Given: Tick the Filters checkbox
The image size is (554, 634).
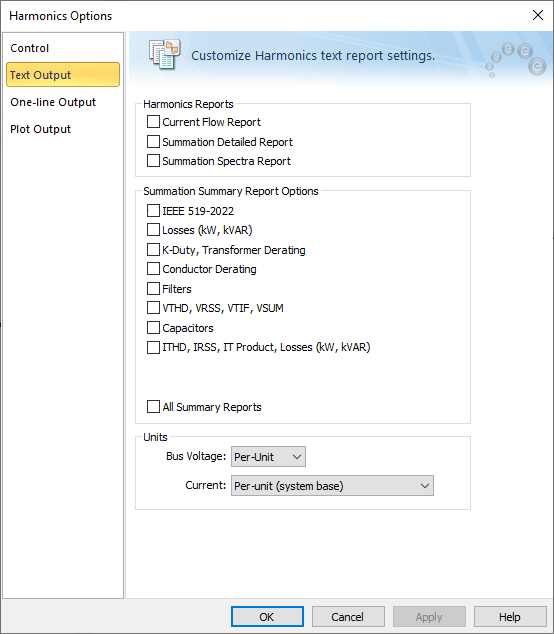Looking at the screenshot, I should click(153, 289).
